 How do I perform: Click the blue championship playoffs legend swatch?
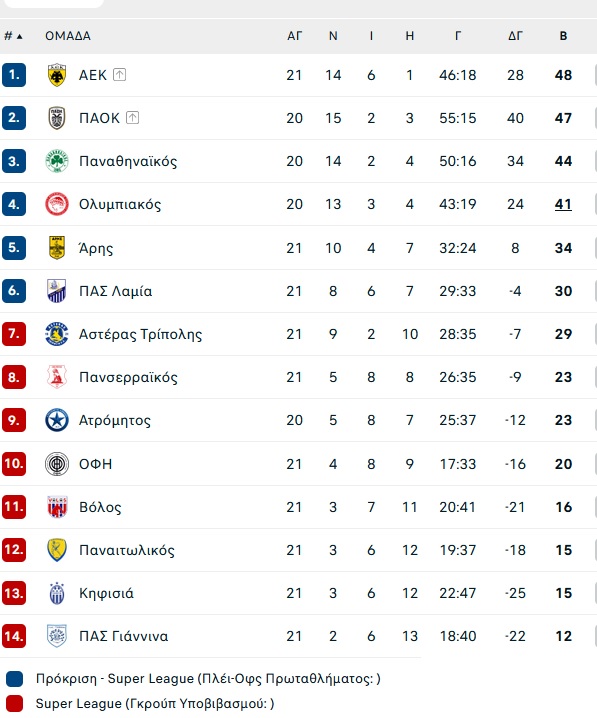click(15, 679)
